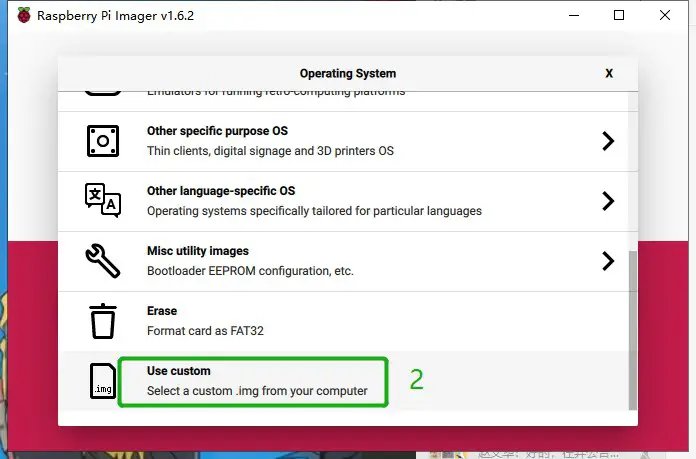
Task: Expand Other language-specific OS chevron
Action: 608,201
